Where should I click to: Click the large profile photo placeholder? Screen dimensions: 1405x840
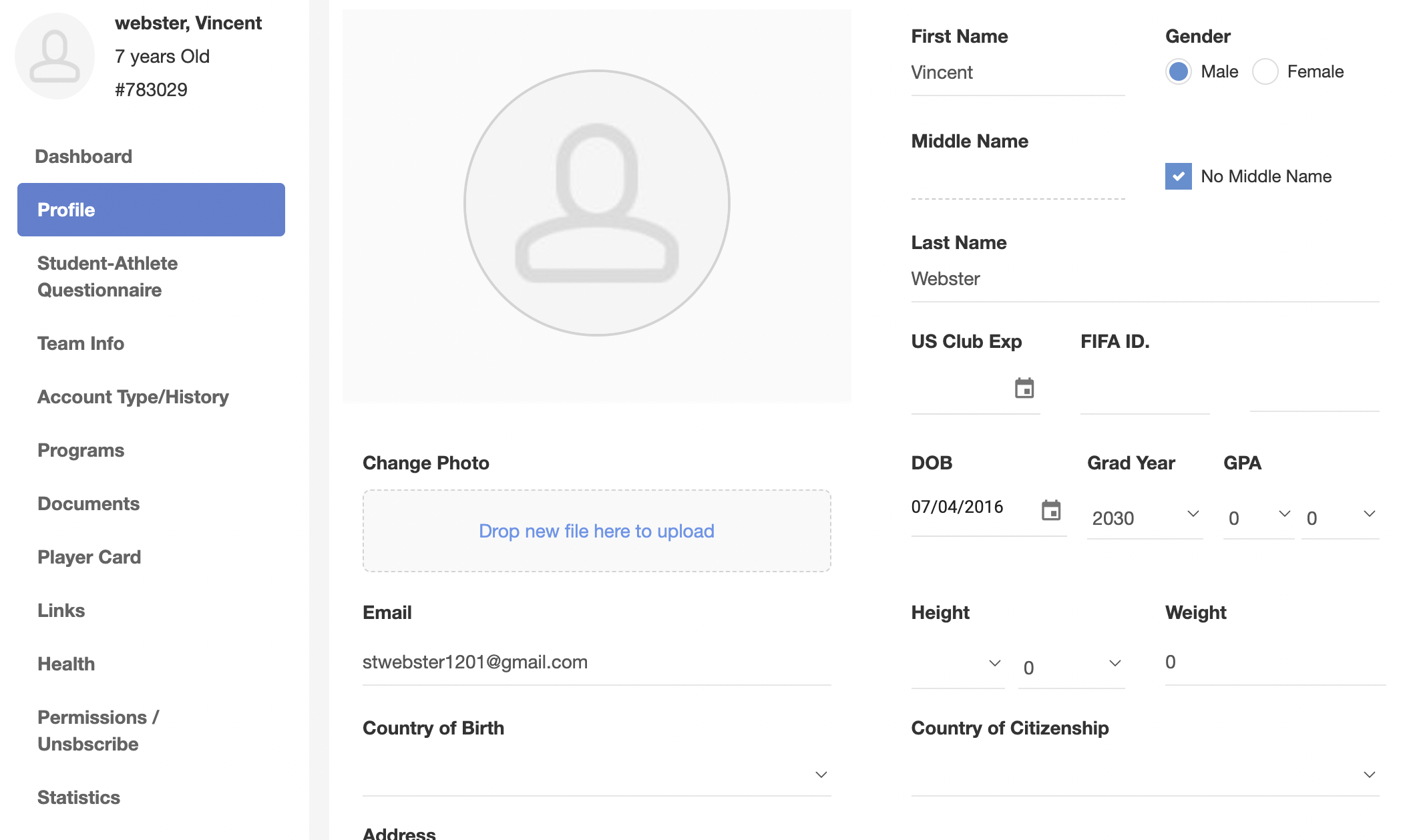pos(597,203)
